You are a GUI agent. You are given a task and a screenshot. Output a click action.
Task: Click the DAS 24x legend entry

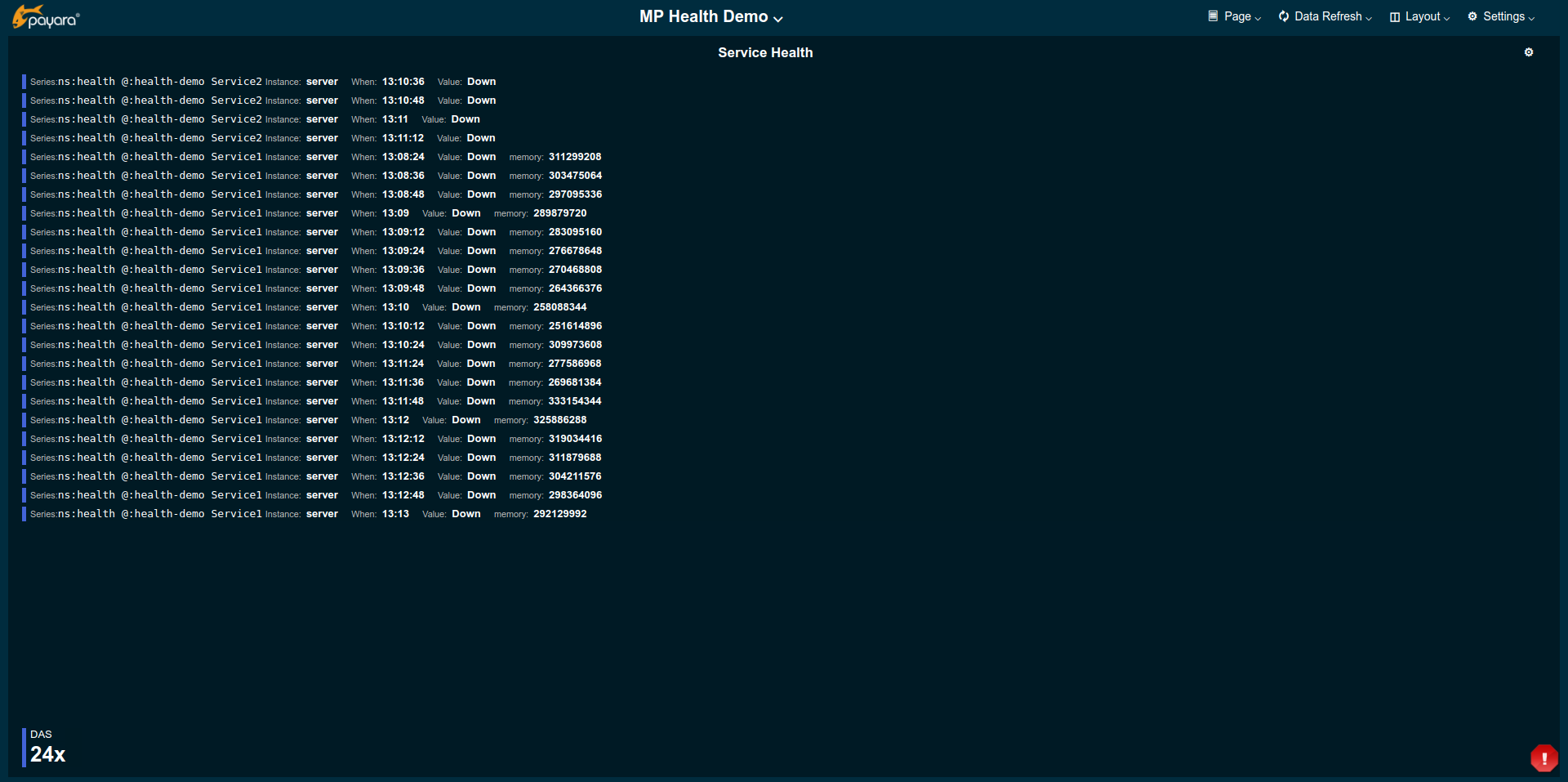pyautogui.click(x=47, y=747)
